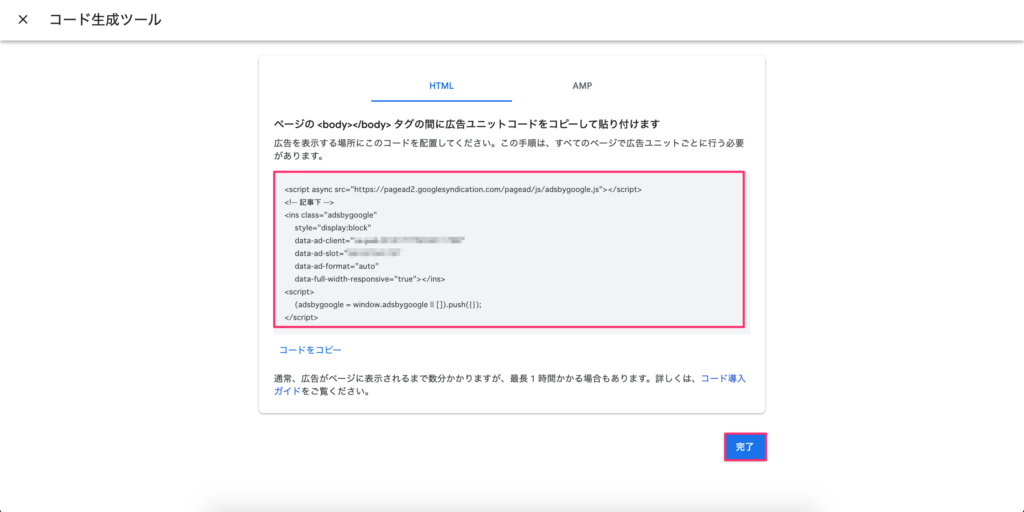Click the data-ad-format="auto" line
Viewport: 1024px width, 512px height.
[x=336, y=266]
